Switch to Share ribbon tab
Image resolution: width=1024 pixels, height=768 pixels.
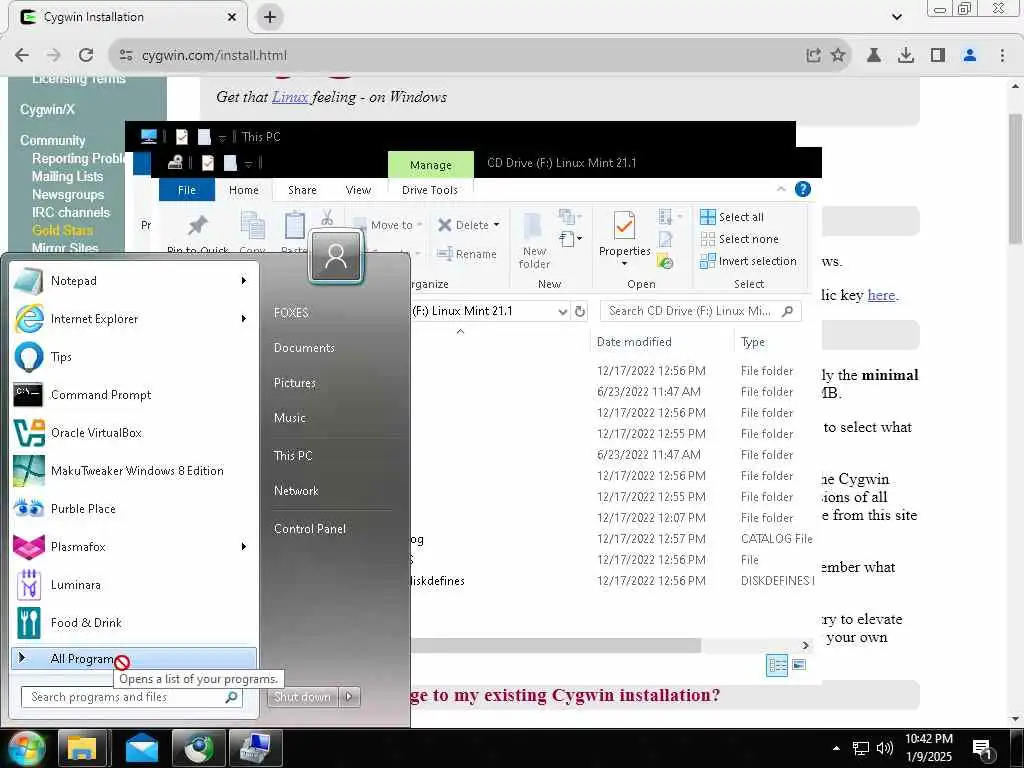pyautogui.click(x=302, y=190)
